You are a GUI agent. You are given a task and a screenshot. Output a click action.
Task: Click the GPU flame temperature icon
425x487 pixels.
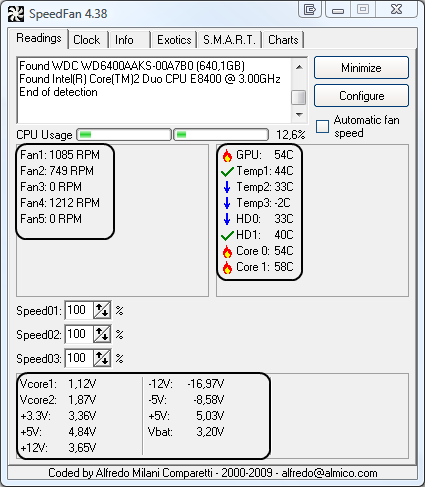tap(227, 155)
